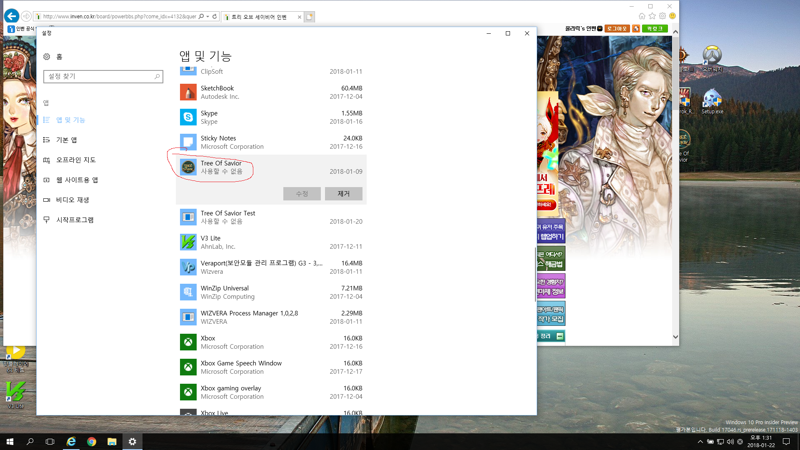Click the green button at browser page top right
The image size is (800, 450).
[x=655, y=29]
